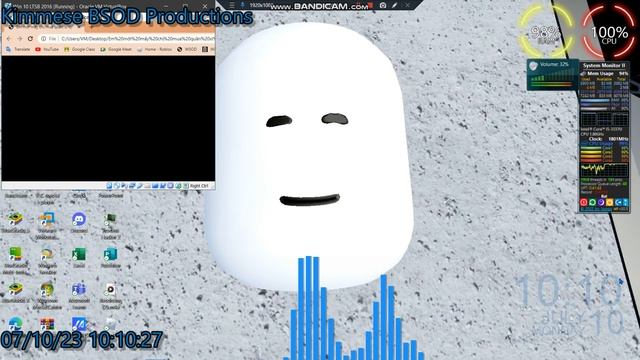
Task: Click the purple round button in System Monitor
Action: [x=601, y=202]
